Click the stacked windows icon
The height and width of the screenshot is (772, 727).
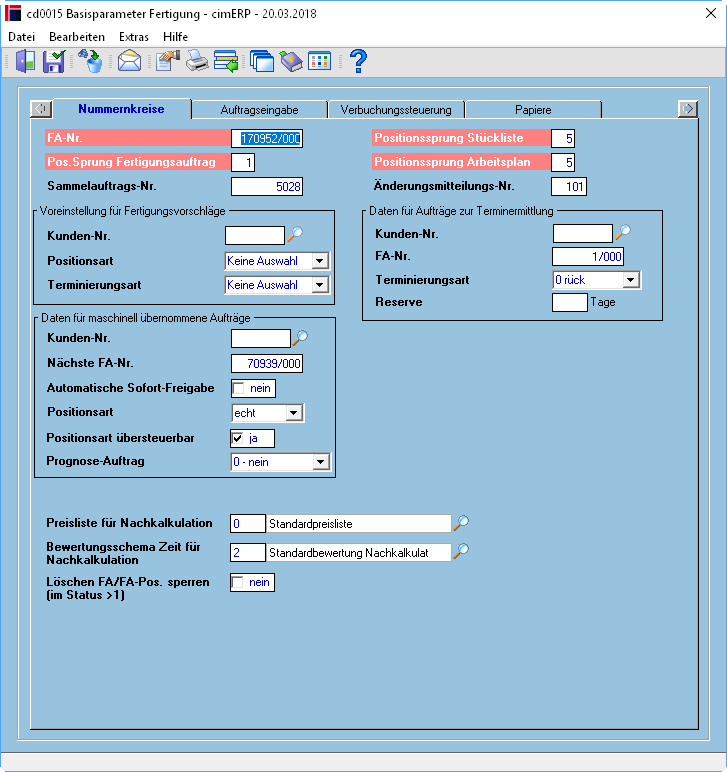pyautogui.click(x=261, y=62)
